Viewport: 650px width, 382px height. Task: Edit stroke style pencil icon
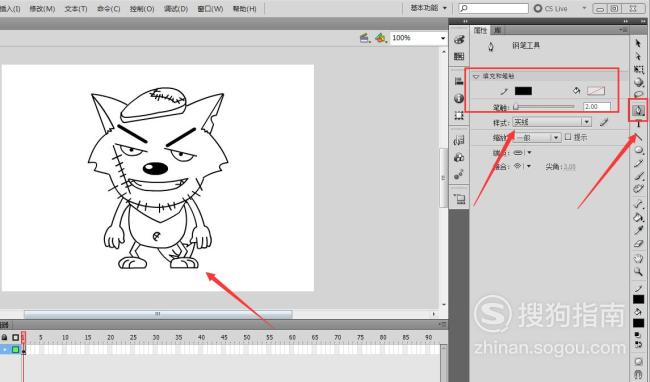(x=604, y=122)
